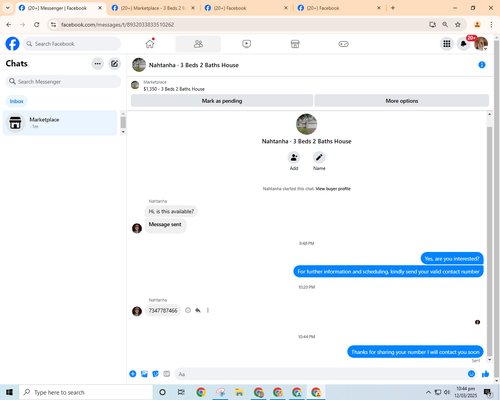The width and height of the screenshot is (500, 400).
Task: Click the zoom magnifier icon in address bar
Action: pyautogui.click(x=445, y=25)
